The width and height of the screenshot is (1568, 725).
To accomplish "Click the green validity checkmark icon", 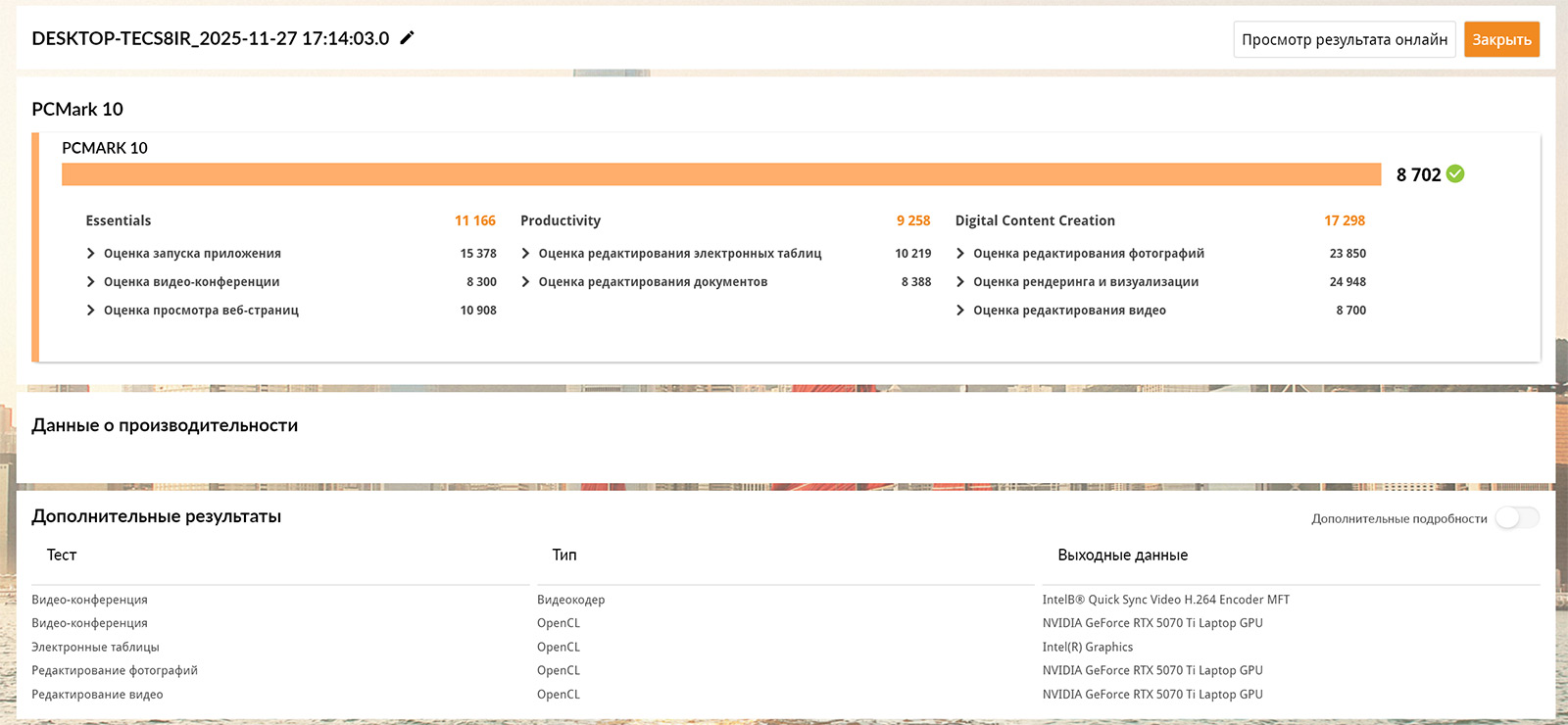I will coord(1455,174).
